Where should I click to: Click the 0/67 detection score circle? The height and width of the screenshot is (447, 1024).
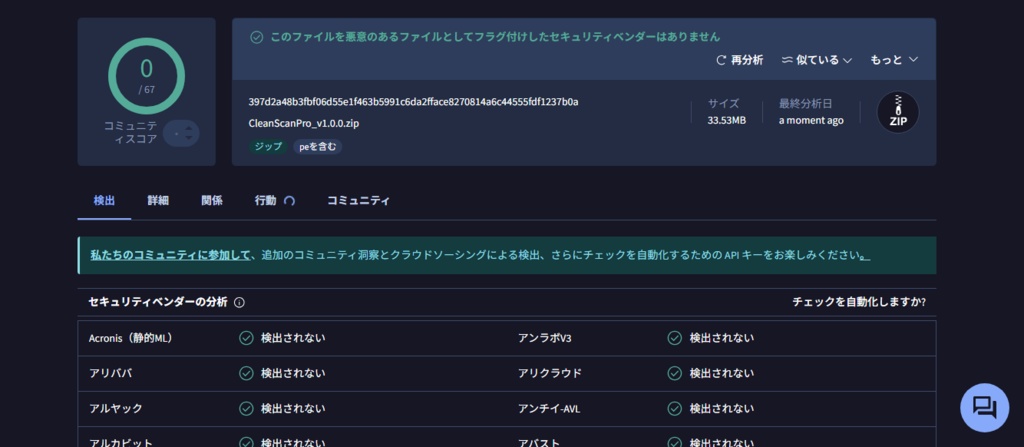pyautogui.click(x=146, y=76)
